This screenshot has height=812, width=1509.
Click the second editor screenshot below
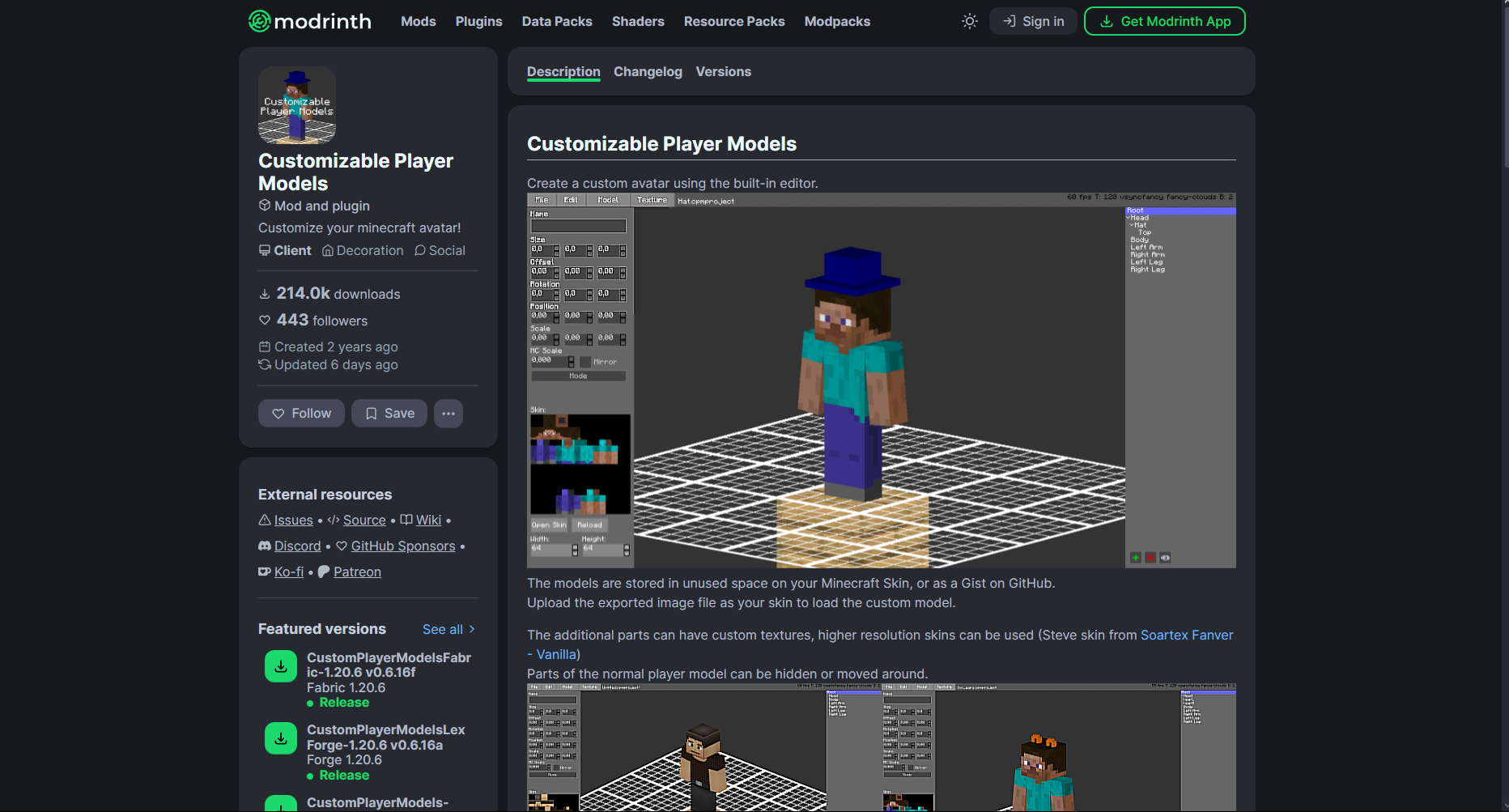[882, 747]
